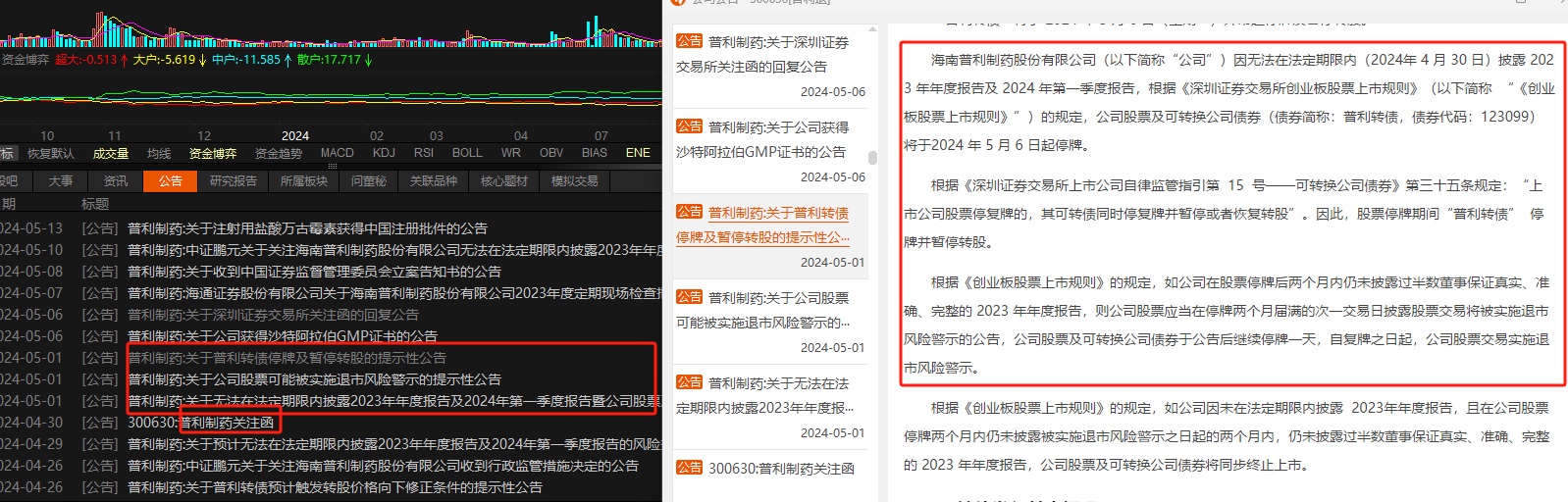Enable the WR indicator
The image size is (1568, 502).
(x=511, y=153)
